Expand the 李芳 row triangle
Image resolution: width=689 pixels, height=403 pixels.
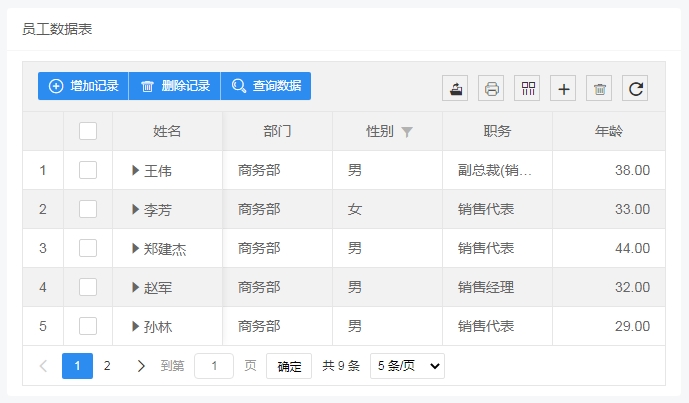pos(135,209)
